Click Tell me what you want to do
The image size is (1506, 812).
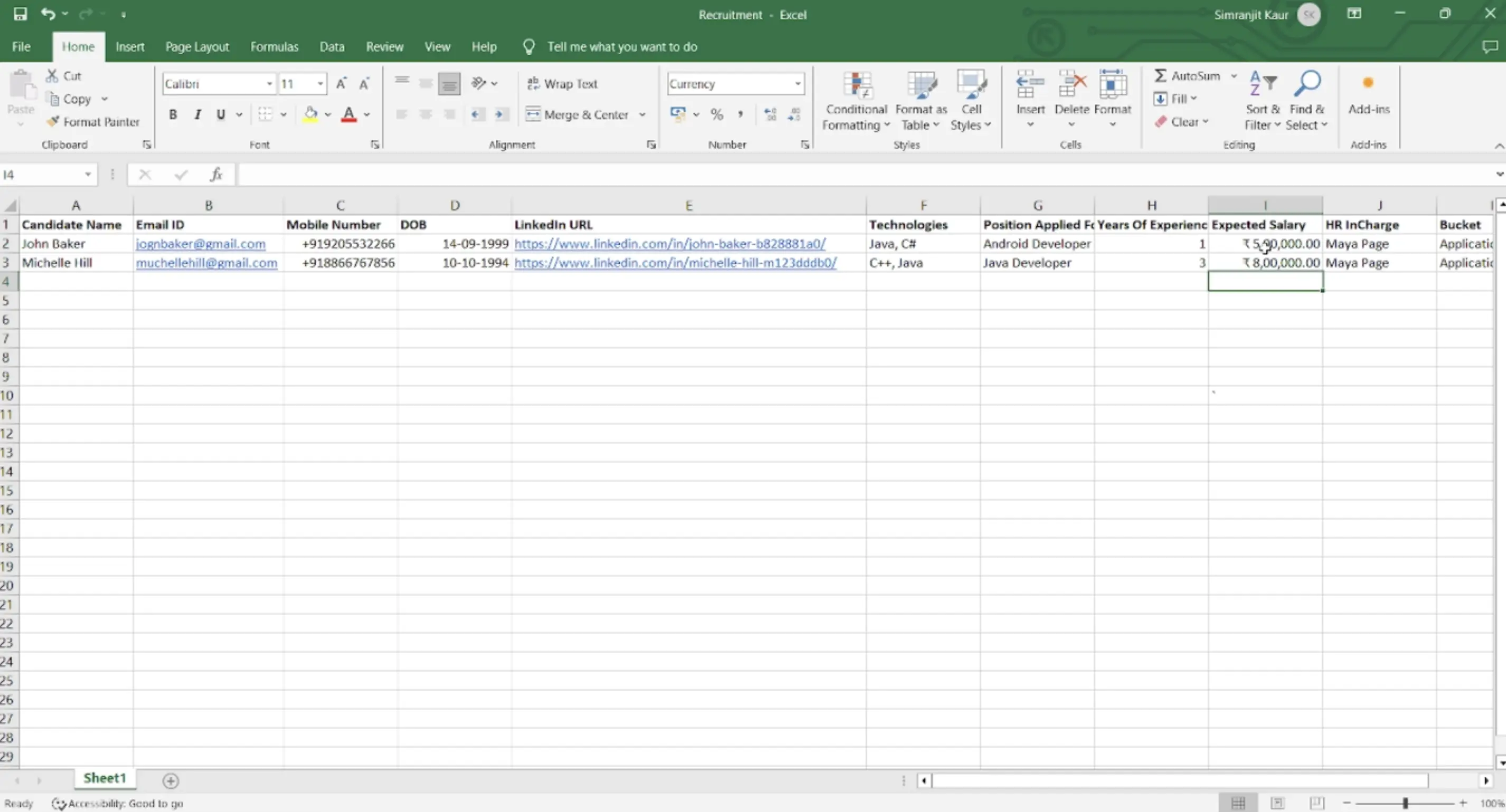[622, 47]
